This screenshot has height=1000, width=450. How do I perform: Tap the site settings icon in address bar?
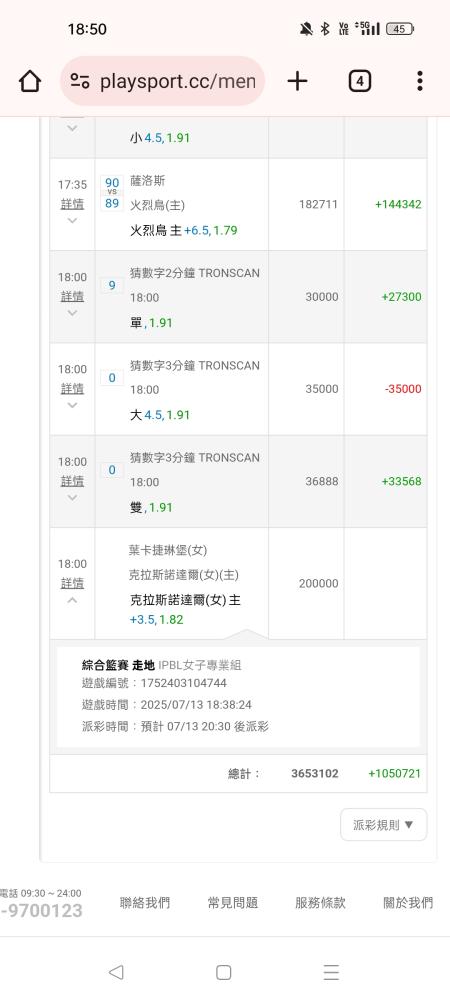(x=80, y=81)
